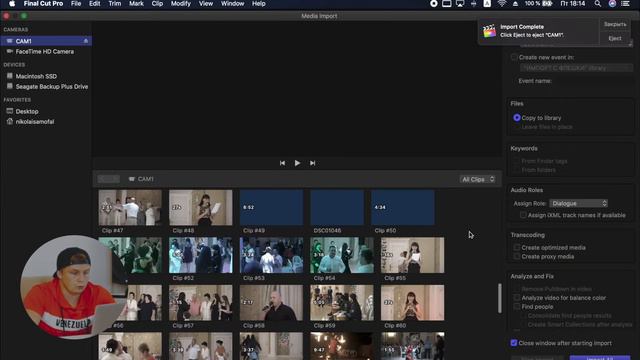Screen dimensions: 640x360
Task: Open the Help menu
Action: click(258, 4)
